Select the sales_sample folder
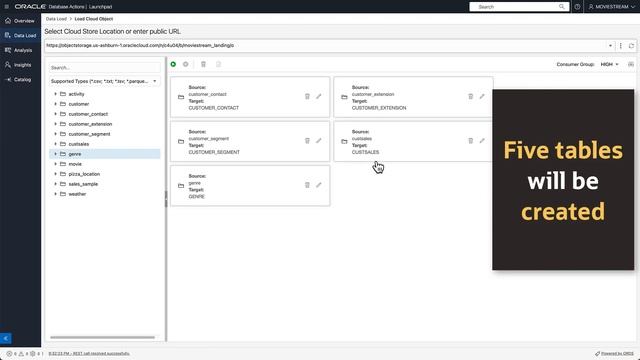This screenshot has height=360, width=640. tap(83, 184)
